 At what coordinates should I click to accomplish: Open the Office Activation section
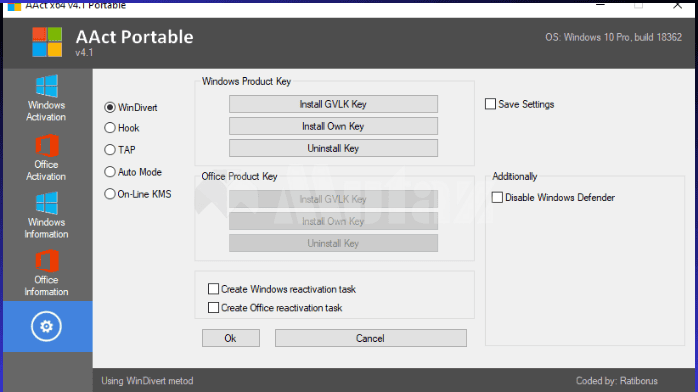coord(46,158)
